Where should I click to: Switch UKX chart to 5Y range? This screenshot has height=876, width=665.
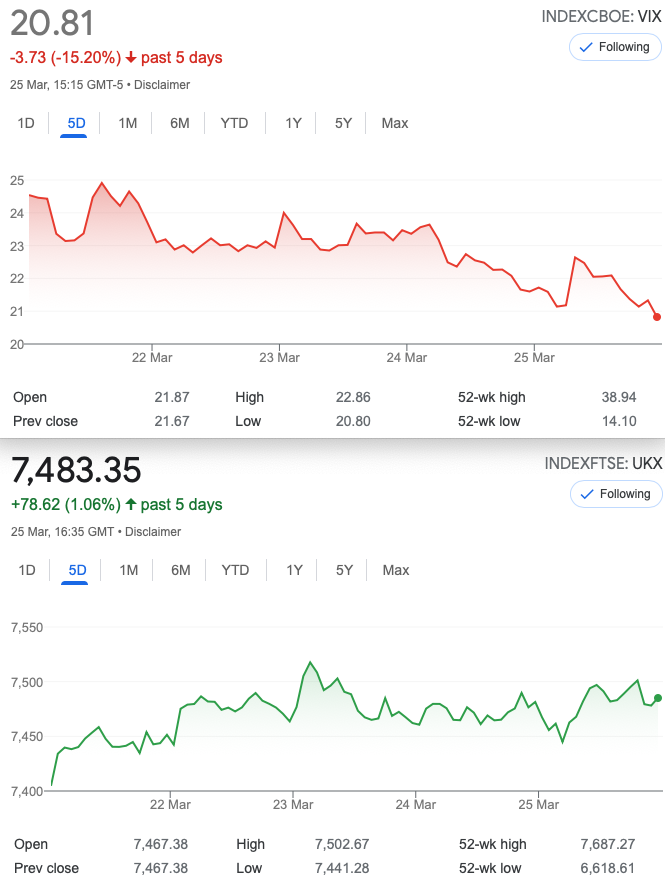[x=344, y=570]
